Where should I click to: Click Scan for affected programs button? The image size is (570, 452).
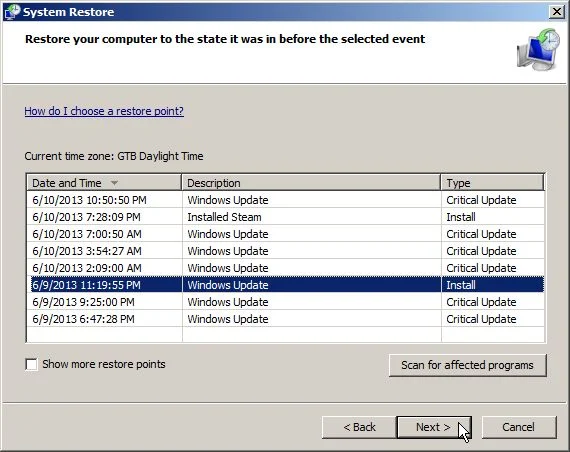pos(467,365)
